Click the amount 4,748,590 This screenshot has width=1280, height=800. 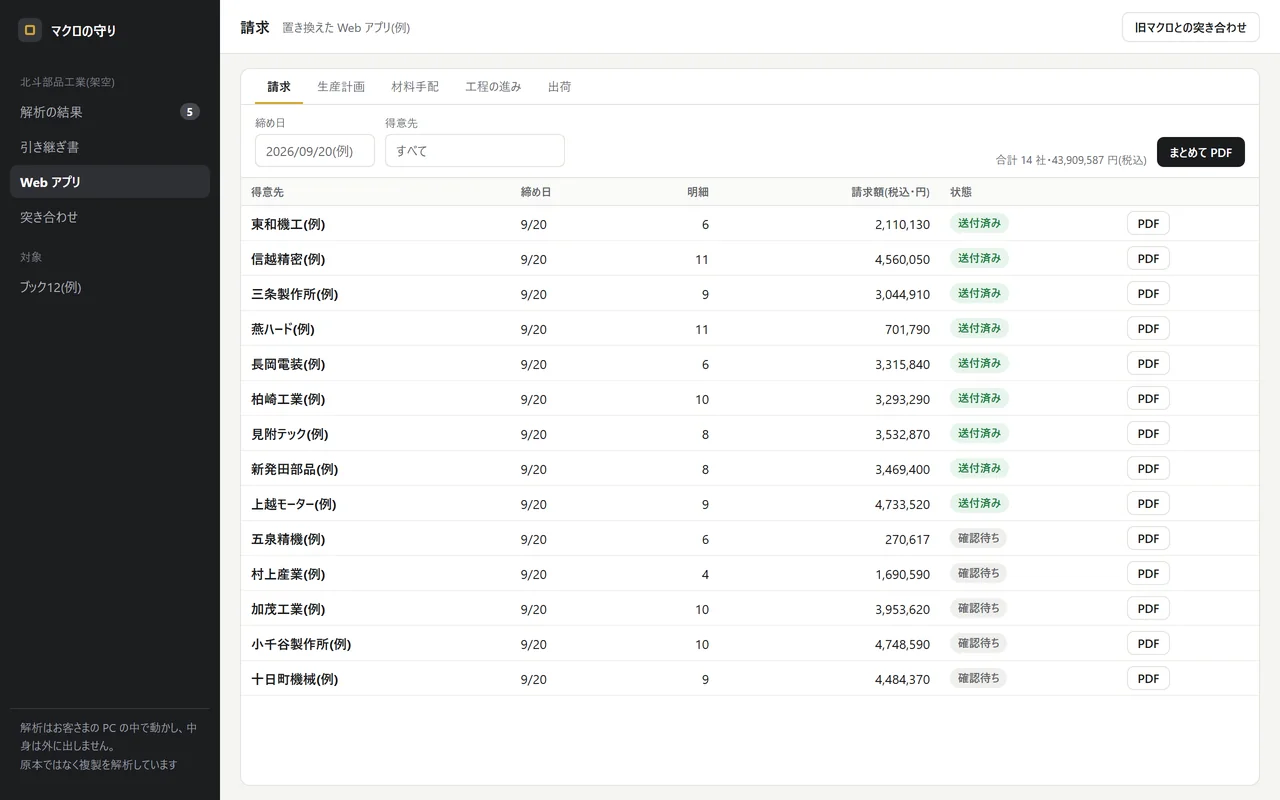(x=902, y=644)
